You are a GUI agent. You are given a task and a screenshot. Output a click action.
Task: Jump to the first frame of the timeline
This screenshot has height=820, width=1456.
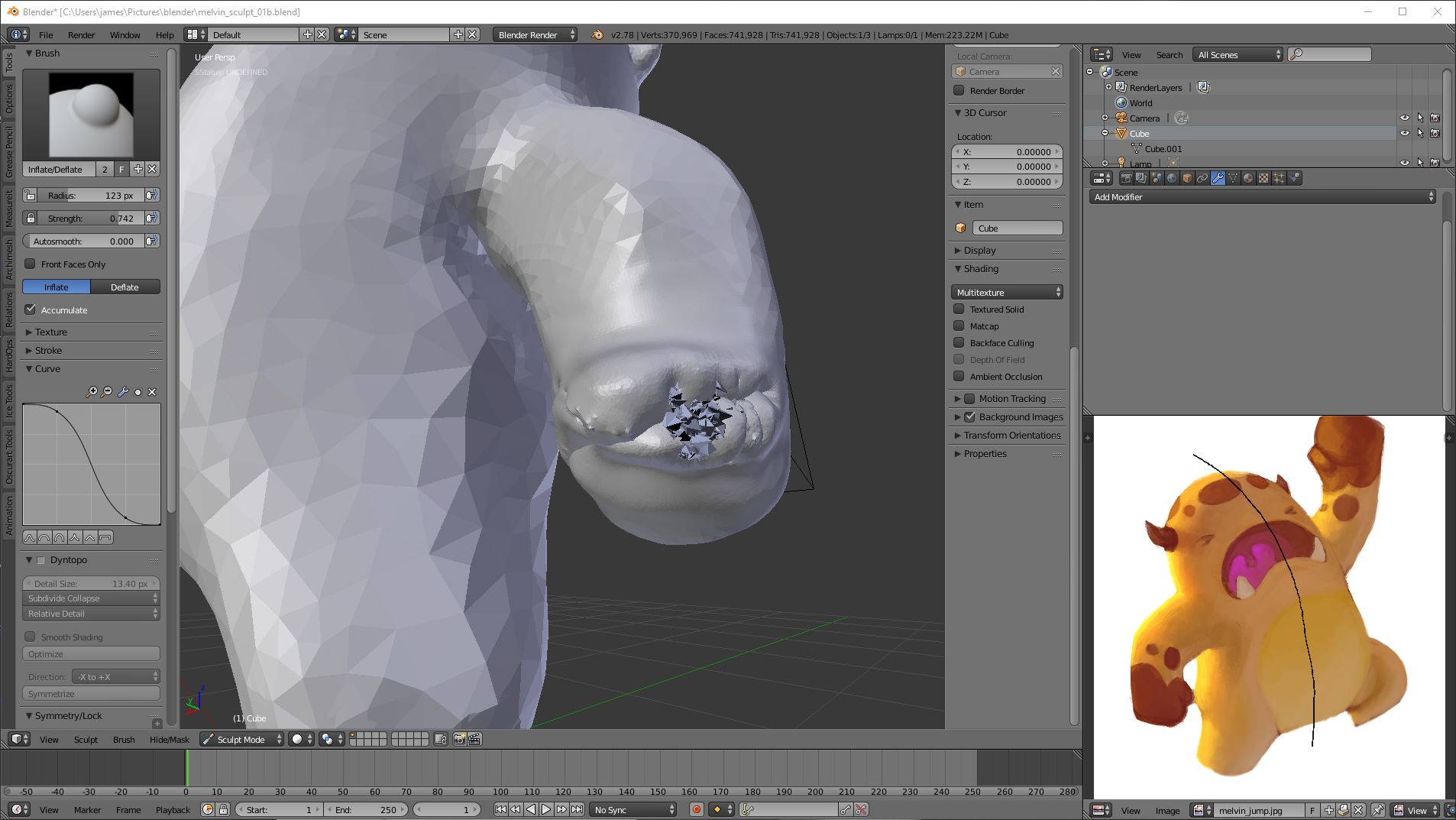point(500,809)
